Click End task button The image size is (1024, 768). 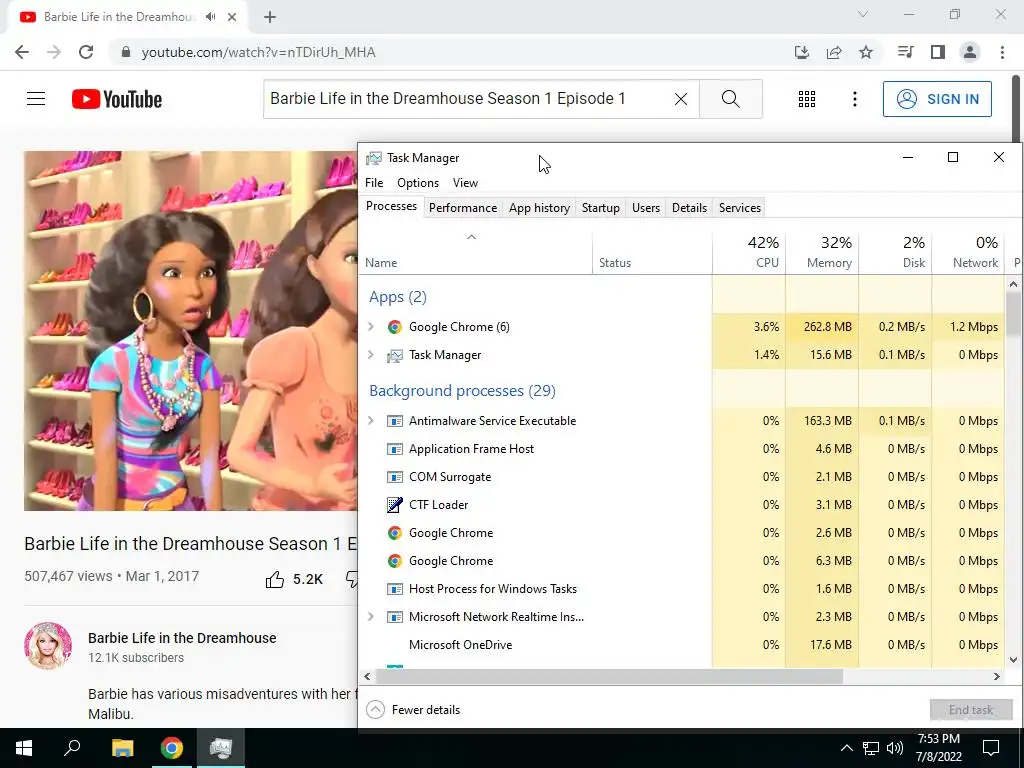tap(971, 710)
